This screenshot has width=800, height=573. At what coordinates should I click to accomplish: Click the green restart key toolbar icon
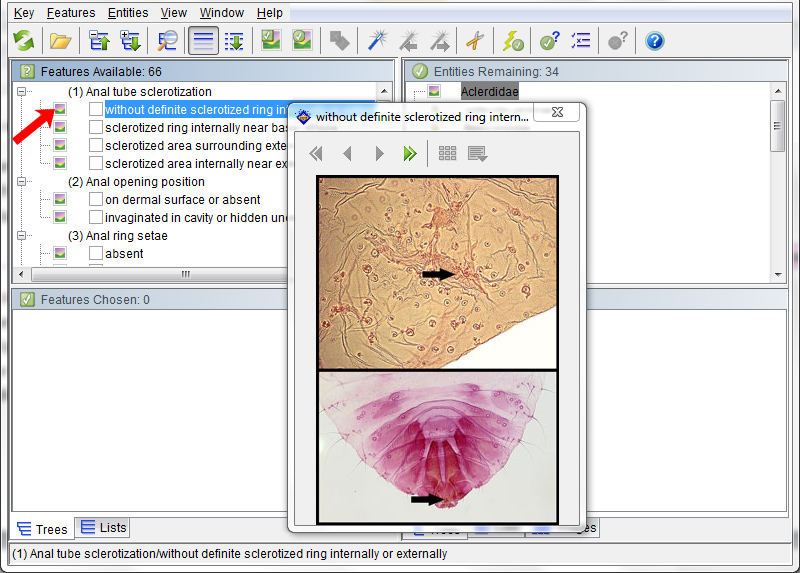click(x=24, y=41)
